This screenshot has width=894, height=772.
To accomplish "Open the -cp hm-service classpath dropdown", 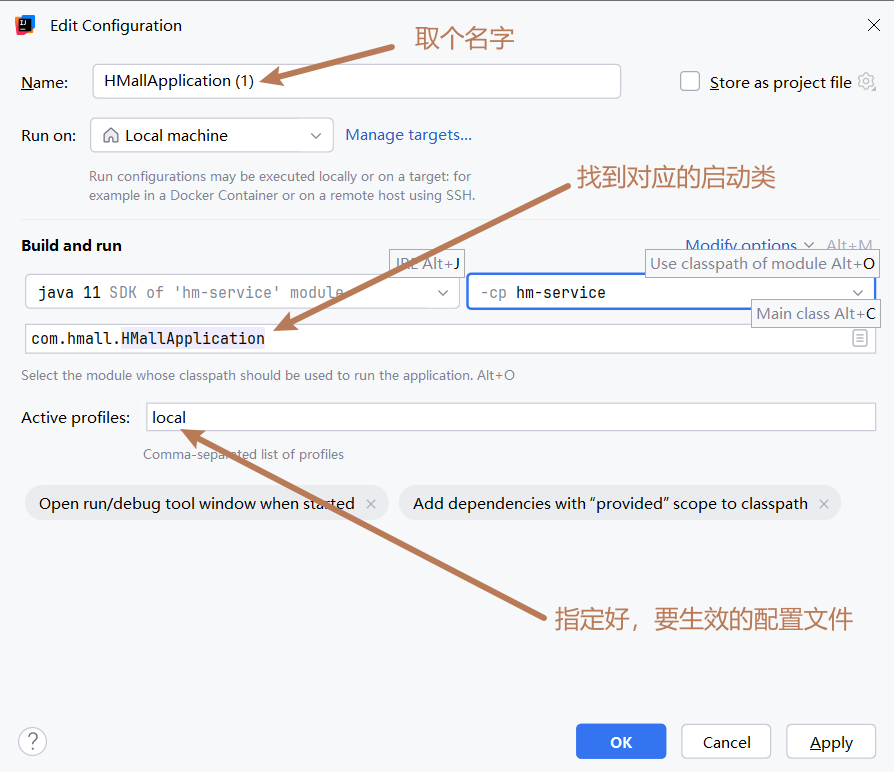I will (x=670, y=292).
